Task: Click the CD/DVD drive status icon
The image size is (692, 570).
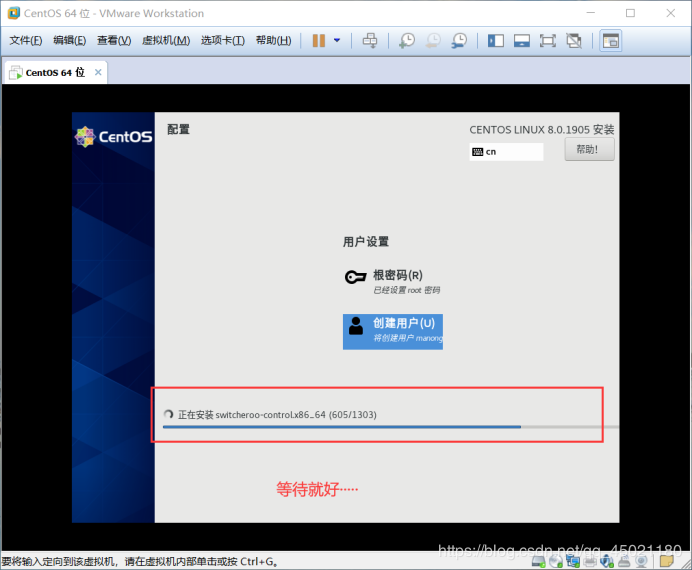Action: coord(556,561)
